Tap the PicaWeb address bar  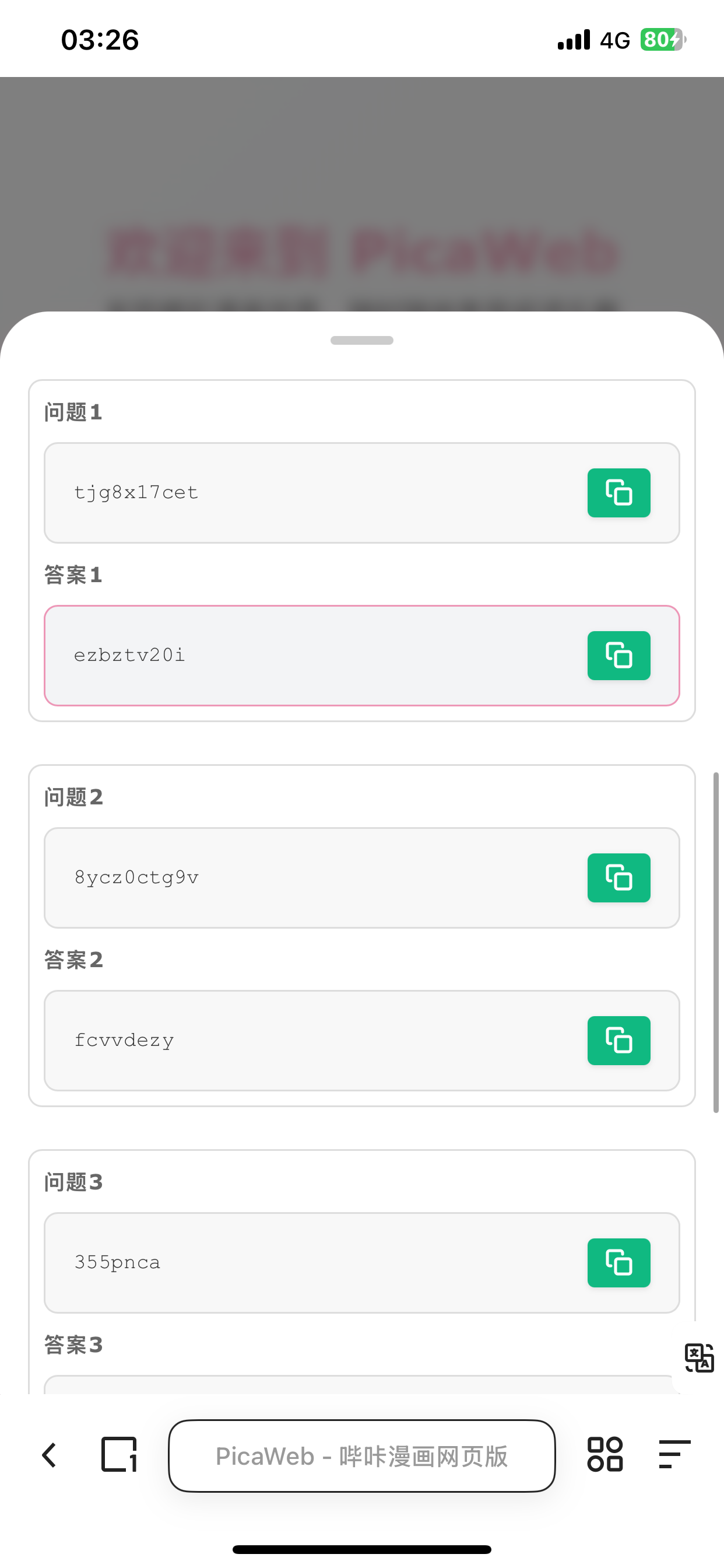coord(361,1455)
